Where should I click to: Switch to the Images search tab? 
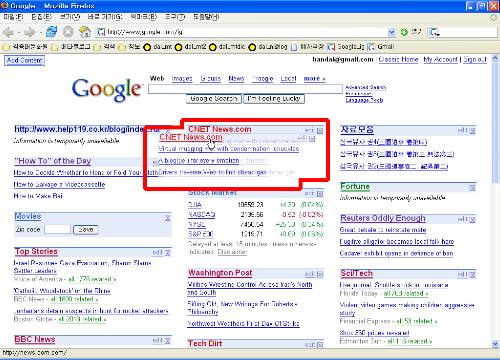click(x=182, y=79)
